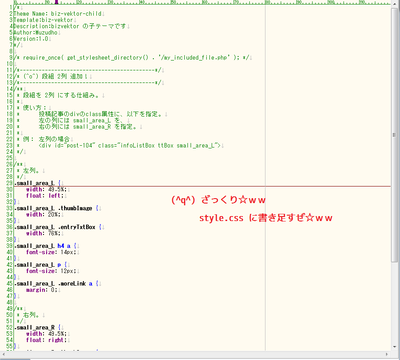This screenshot has height=360, width=400.
Task: Place cursor on the 'Theme Name: biz-vektor-child' line
Action: coord(58,14)
